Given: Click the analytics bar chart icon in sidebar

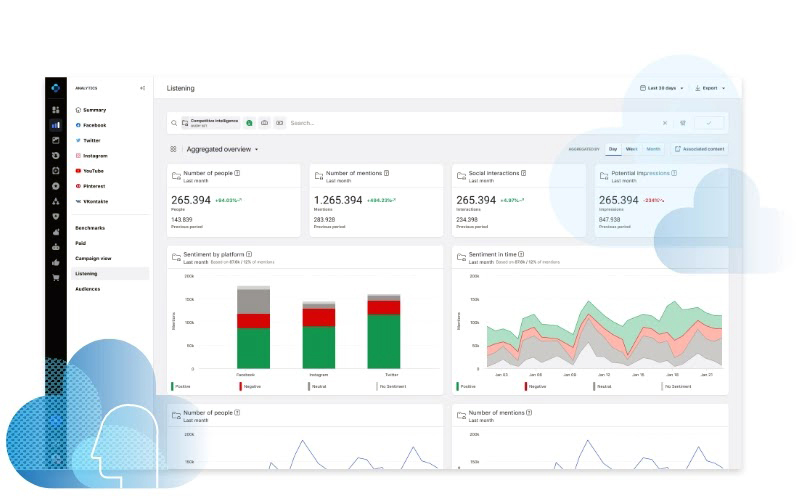Looking at the screenshot, I should (56, 125).
